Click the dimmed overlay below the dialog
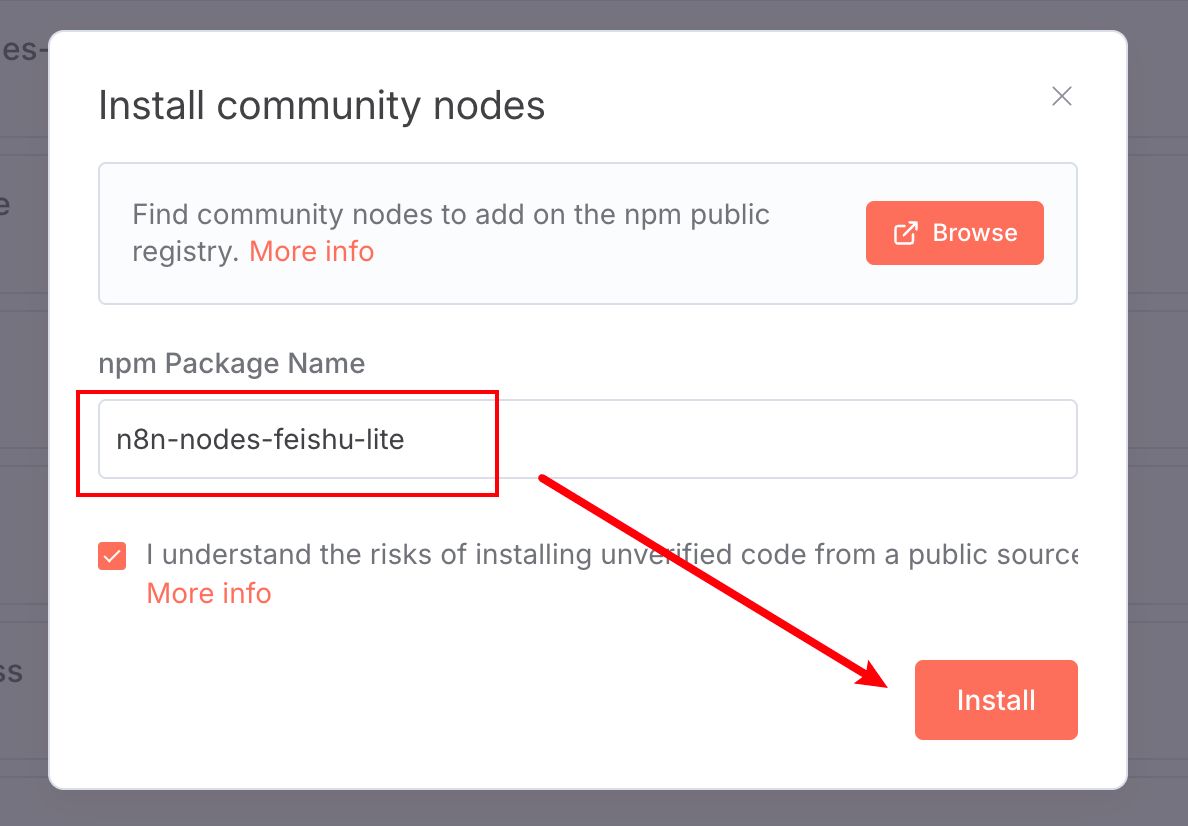Viewport: 1188px width, 826px height. click(600, 808)
